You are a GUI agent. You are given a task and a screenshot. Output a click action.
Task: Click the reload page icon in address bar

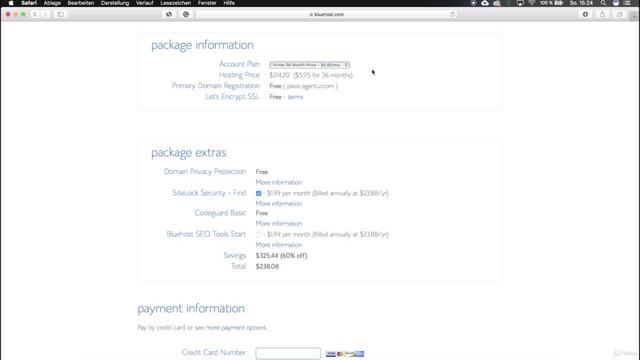pos(452,14)
